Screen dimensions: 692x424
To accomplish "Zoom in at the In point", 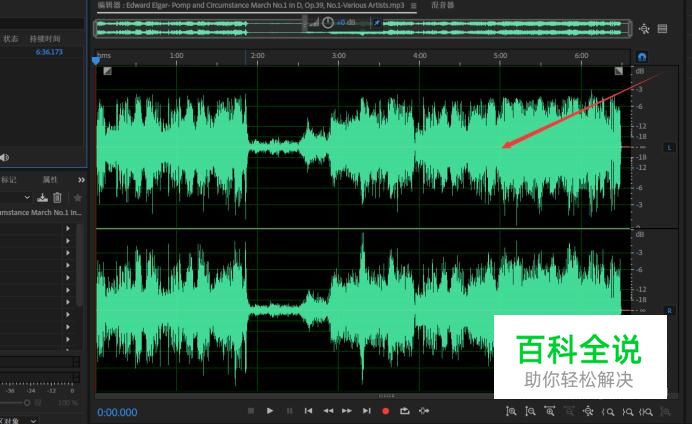I will (x=608, y=412).
